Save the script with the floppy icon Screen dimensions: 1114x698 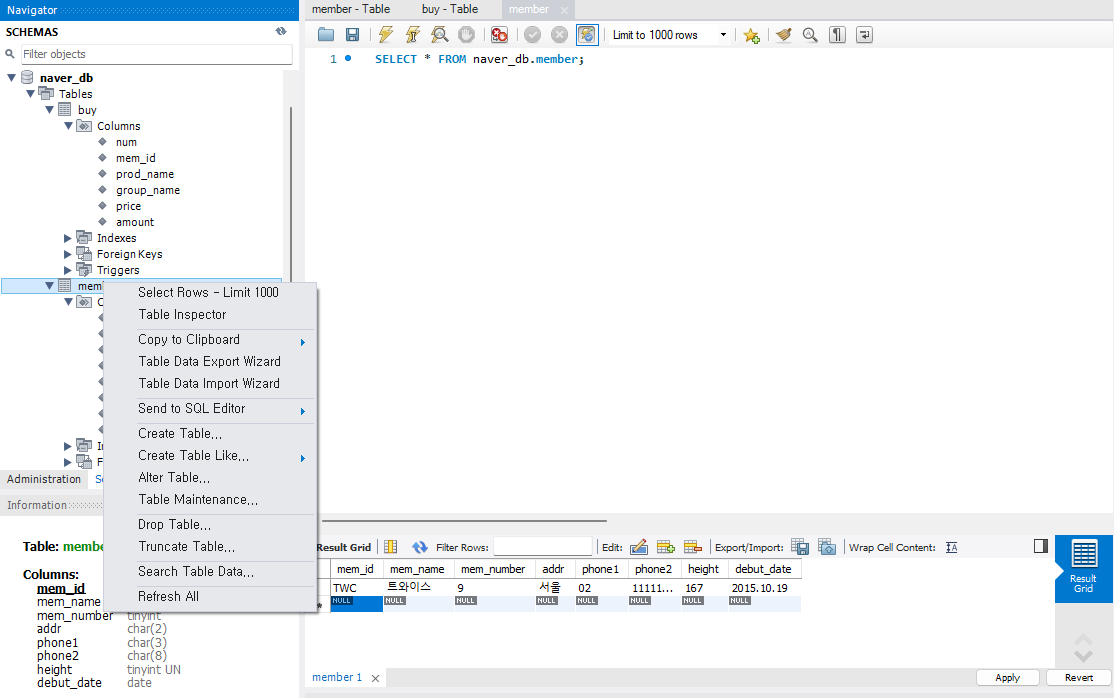coord(352,34)
